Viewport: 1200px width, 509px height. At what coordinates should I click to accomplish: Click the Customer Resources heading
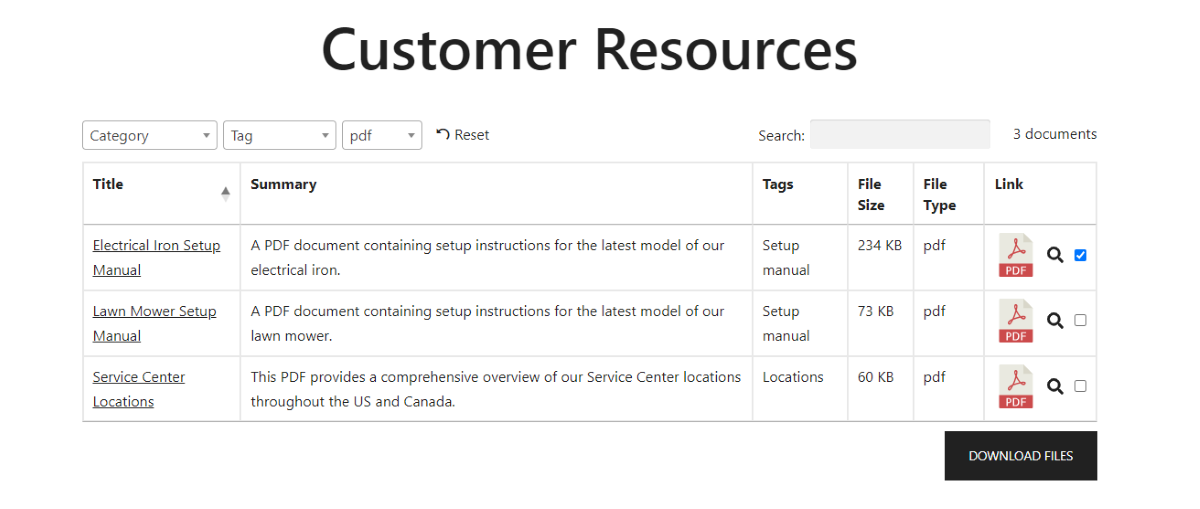pos(590,49)
